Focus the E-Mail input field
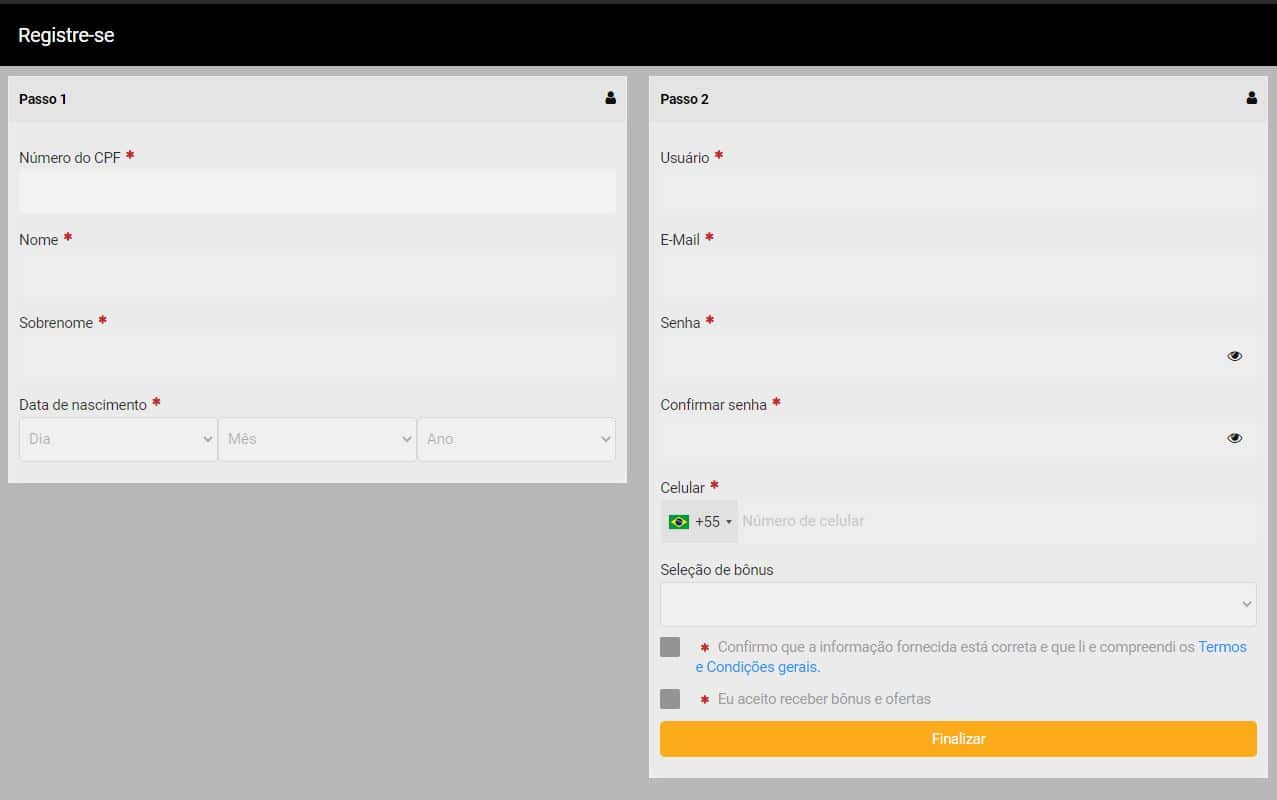1277x800 pixels. (x=958, y=273)
